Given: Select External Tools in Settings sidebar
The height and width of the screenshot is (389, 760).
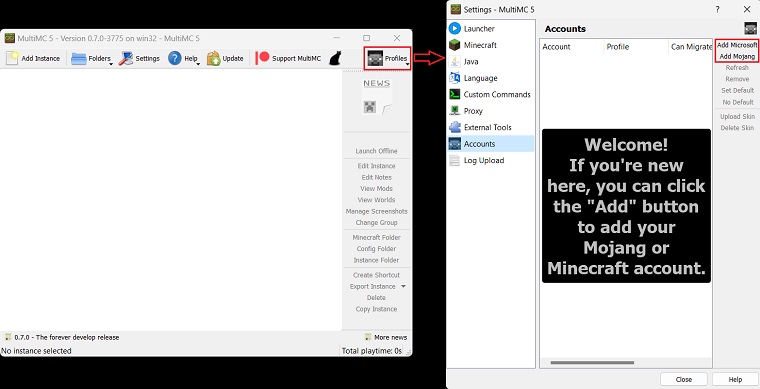Looking at the screenshot, I should 491,127.
